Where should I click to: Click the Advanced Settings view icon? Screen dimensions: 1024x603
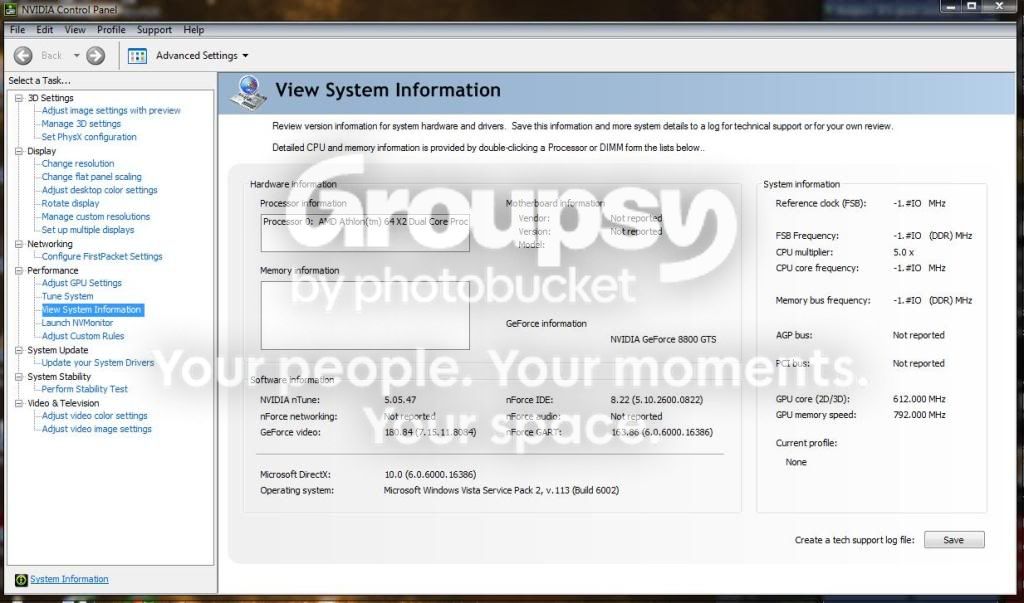[137, 56]
